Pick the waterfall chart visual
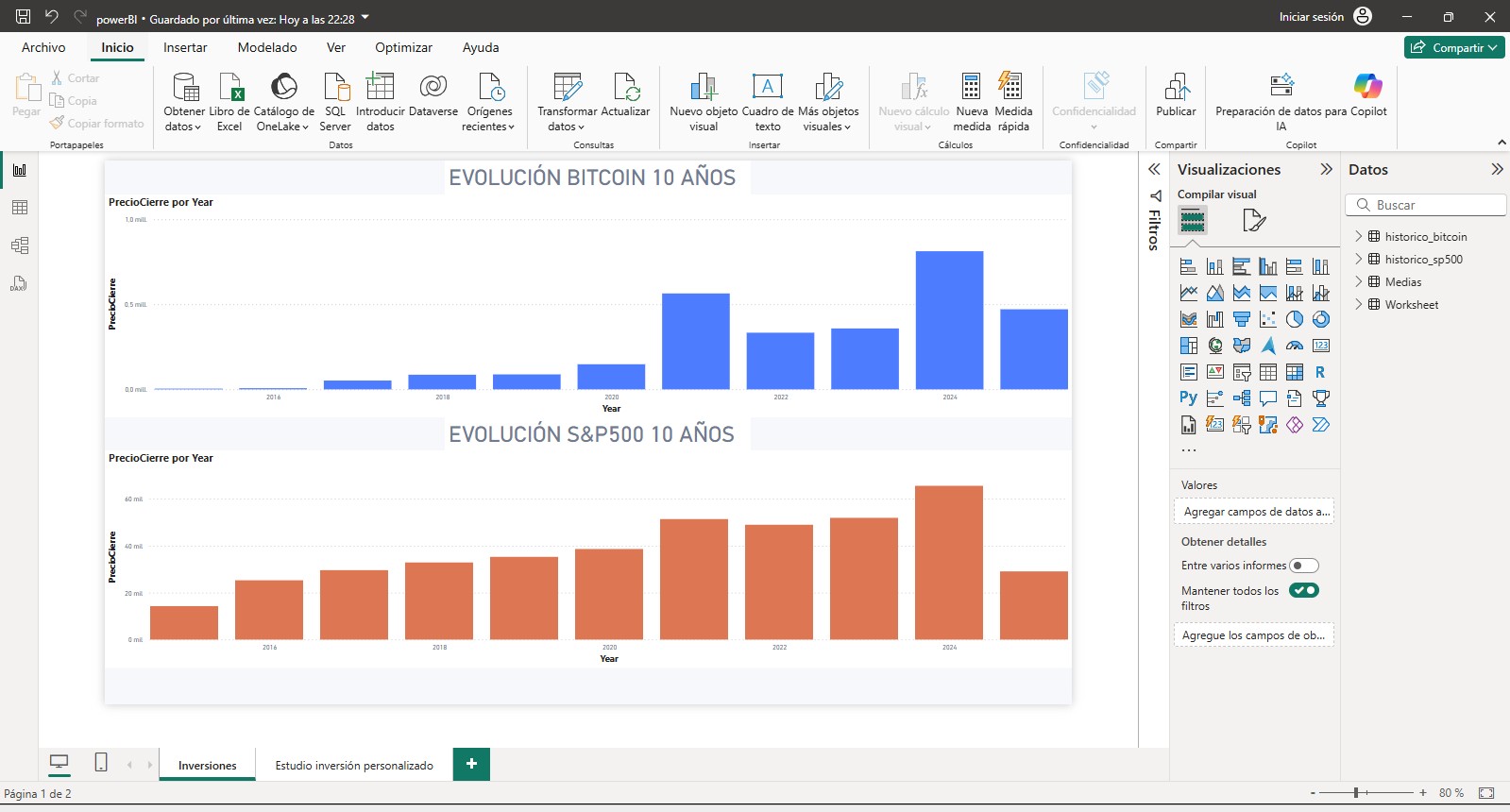This screenshot has width=1510, height=812. (x=1215, y=319)
